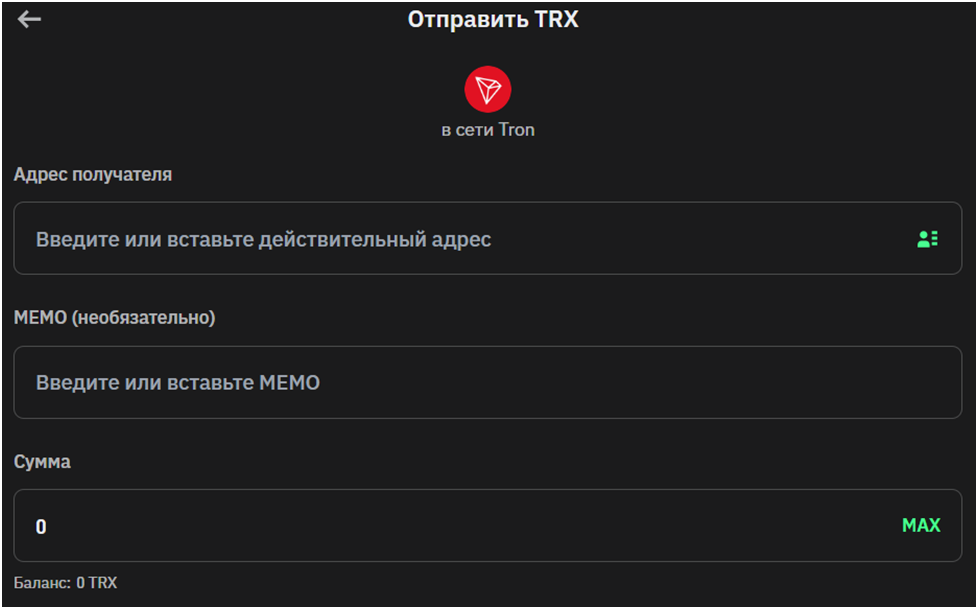Open address book icon in recipient field
The image size is (978, 609).
click(927, 239)
